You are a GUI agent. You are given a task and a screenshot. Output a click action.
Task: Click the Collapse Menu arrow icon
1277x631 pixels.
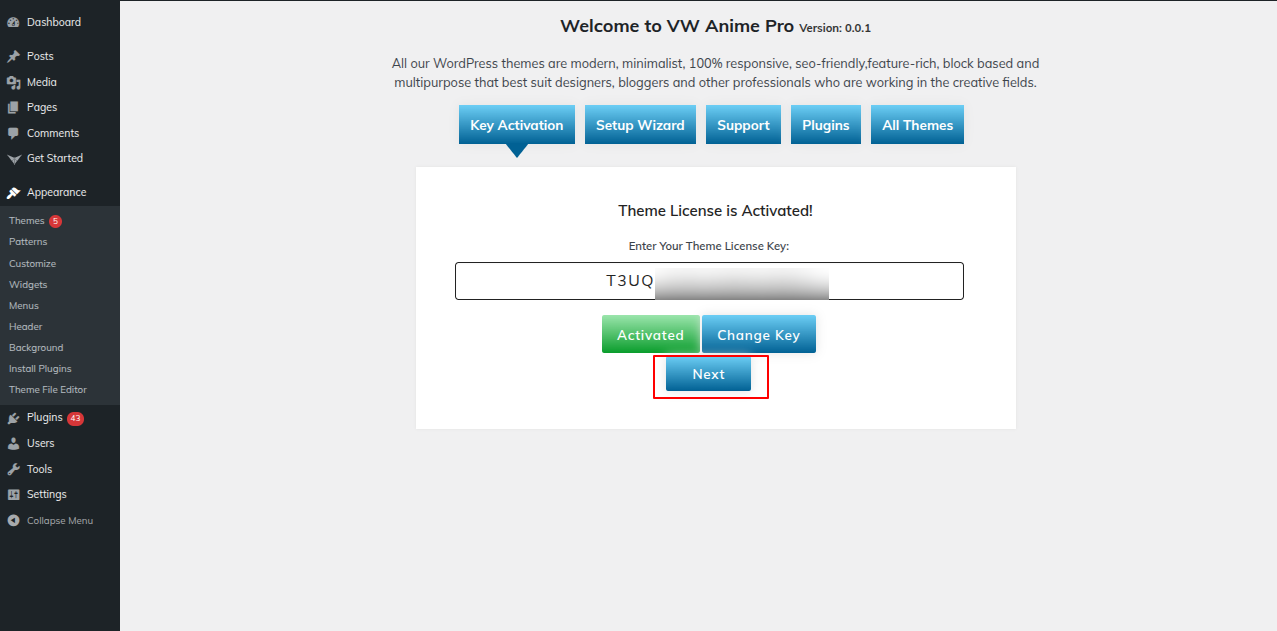pyautogui.click(x=13, y=521)
